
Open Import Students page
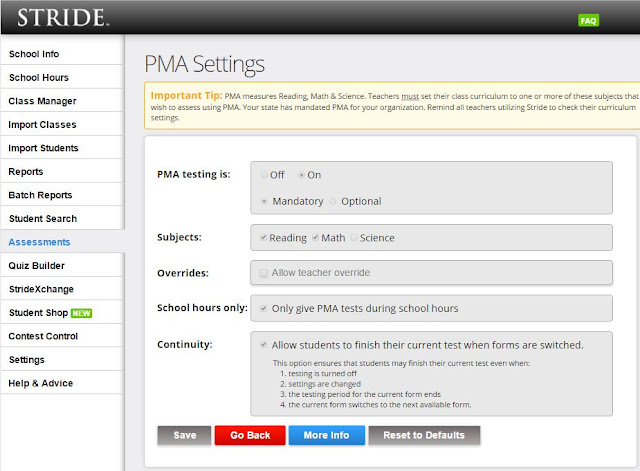(62, 148)
